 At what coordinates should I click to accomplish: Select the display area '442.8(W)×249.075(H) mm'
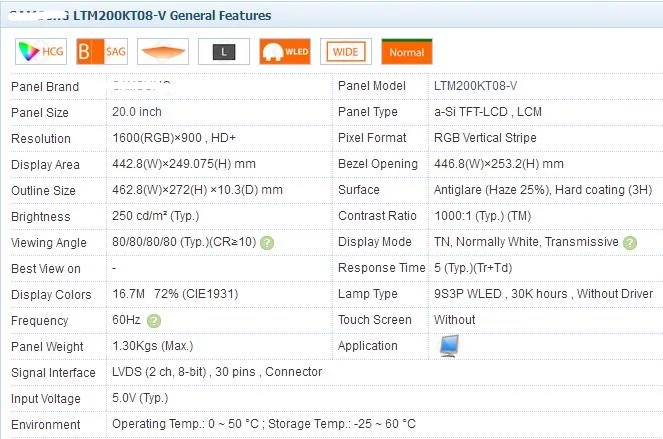[184, 164]
